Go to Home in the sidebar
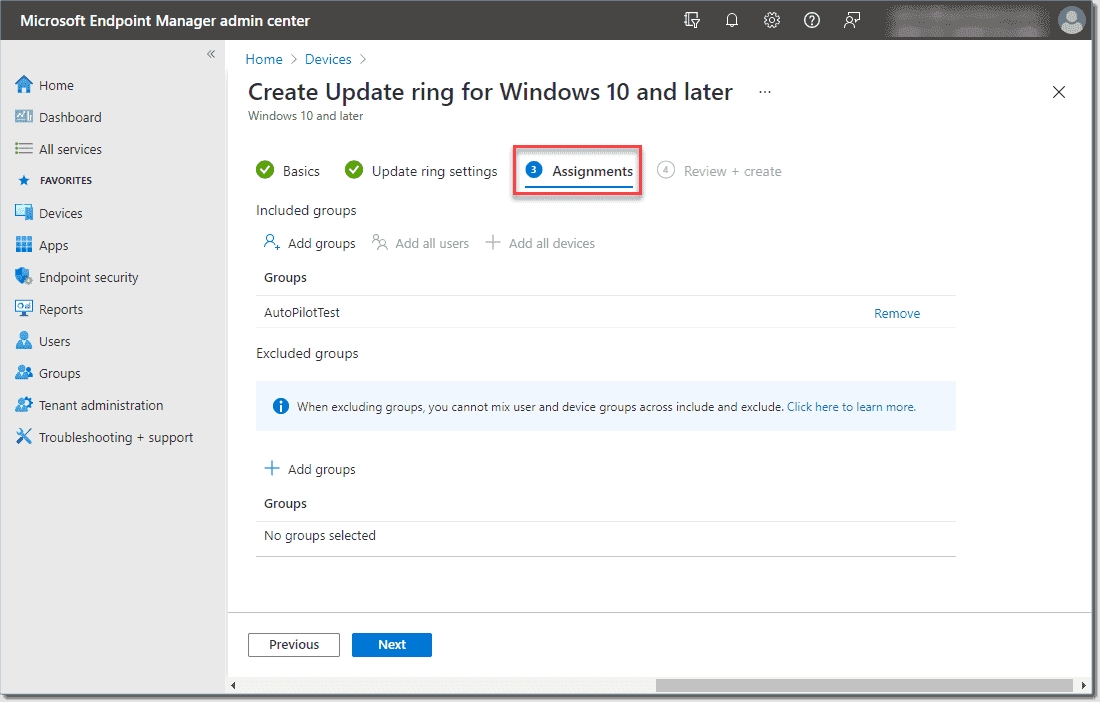Image resolution: width=1100 pixels, height=702 pixels. click(56, 85)
